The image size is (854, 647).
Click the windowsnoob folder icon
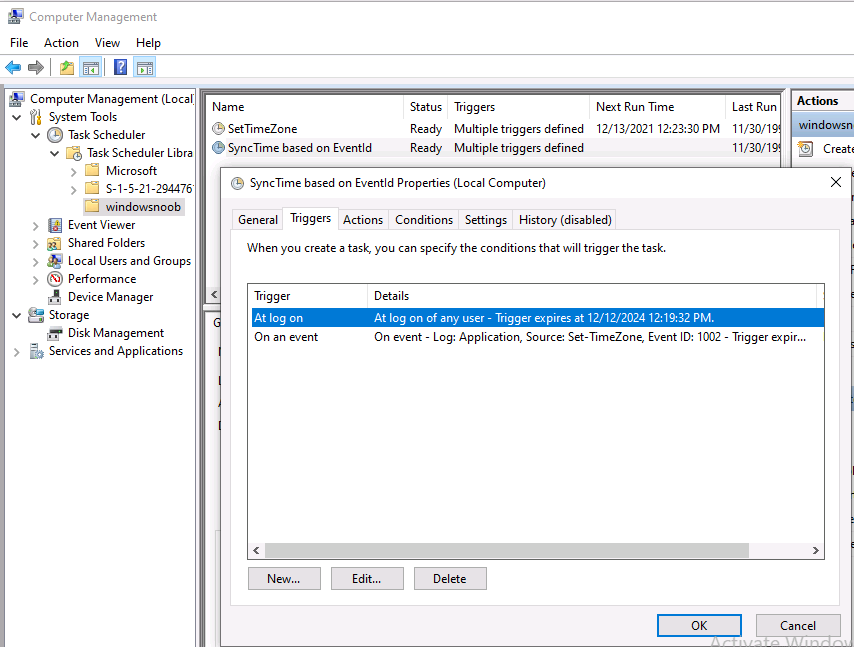(92, 206)
